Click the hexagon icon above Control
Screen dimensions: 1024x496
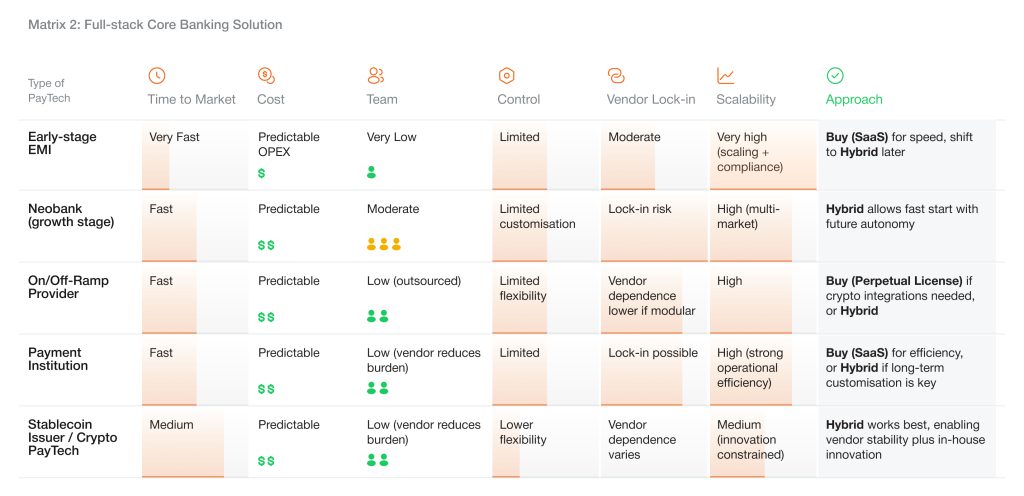click(506, 76)
